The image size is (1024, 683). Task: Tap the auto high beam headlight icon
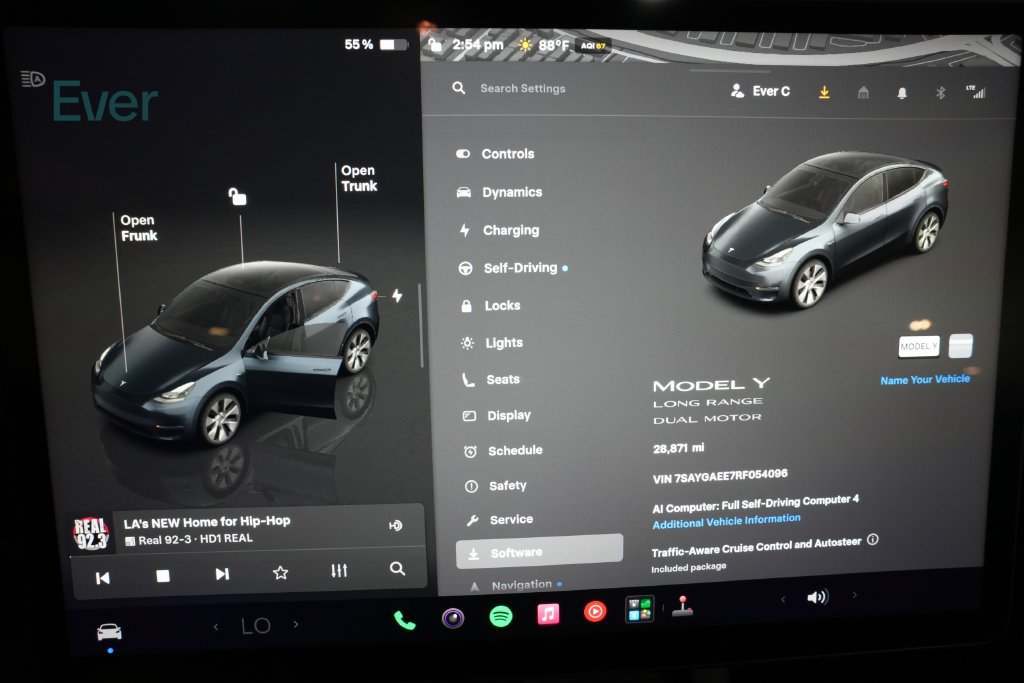(x=33, y=79)
